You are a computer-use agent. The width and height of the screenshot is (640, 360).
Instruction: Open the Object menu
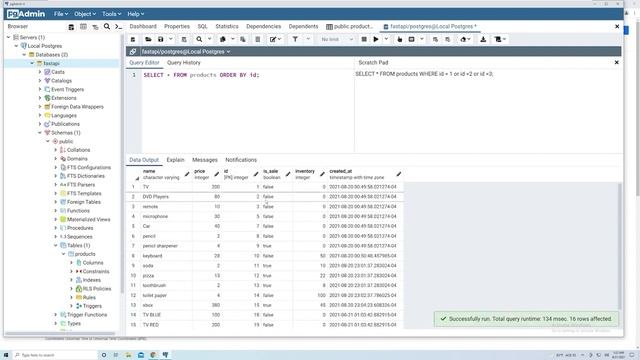coord(85,14)
